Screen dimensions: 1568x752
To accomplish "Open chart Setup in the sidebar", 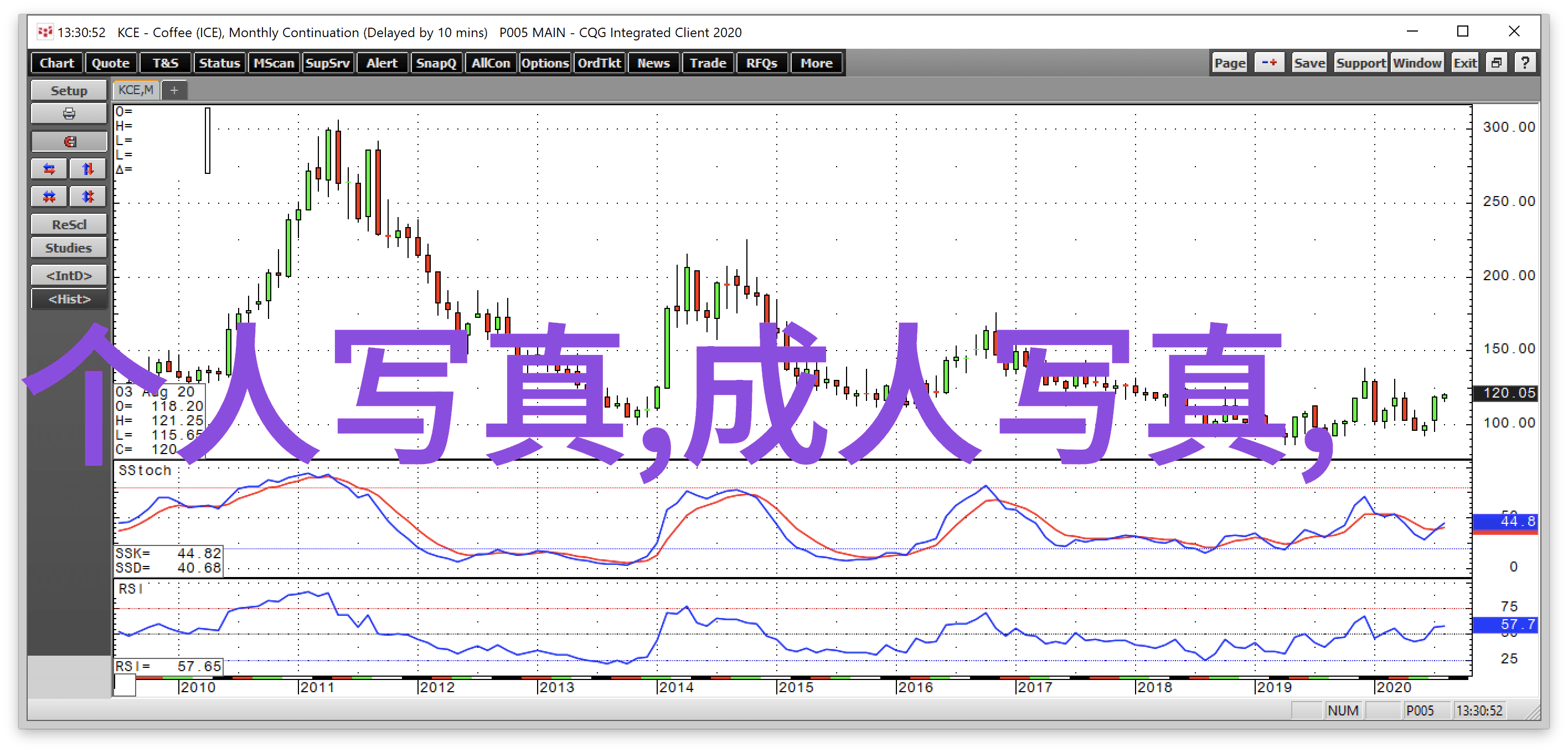I will (69, 91).
